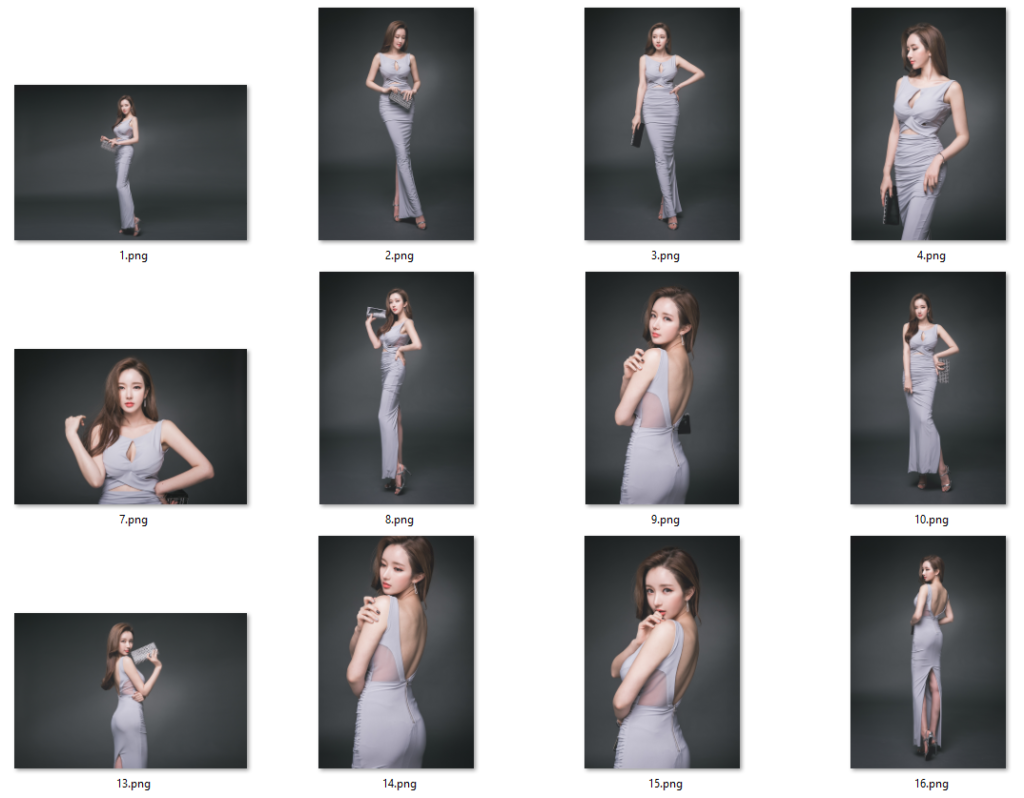The width and height of the screenshot is (1024, 798).
Task: Select the 2.png image thumbnail
Action: coord(396,124)
